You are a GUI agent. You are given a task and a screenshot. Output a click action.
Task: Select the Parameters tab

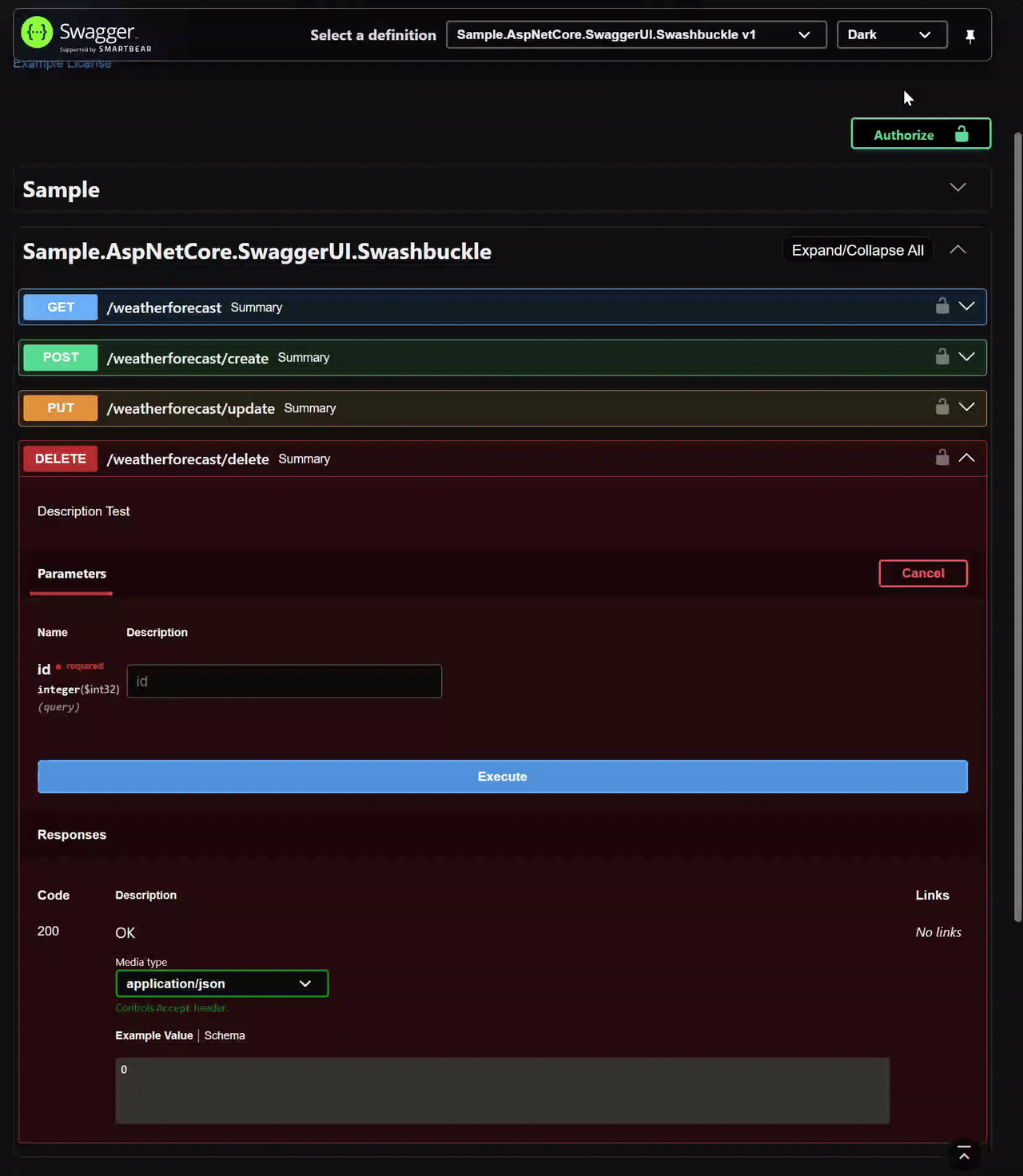[72, 574]
